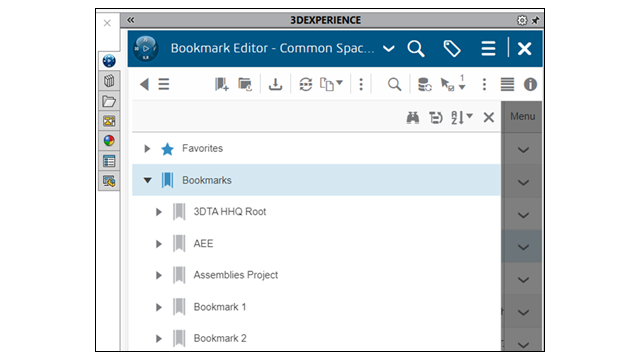Expand the AEE bookmark node
Image resolution: width=640 pixels, height=360 pixels.
158,244
